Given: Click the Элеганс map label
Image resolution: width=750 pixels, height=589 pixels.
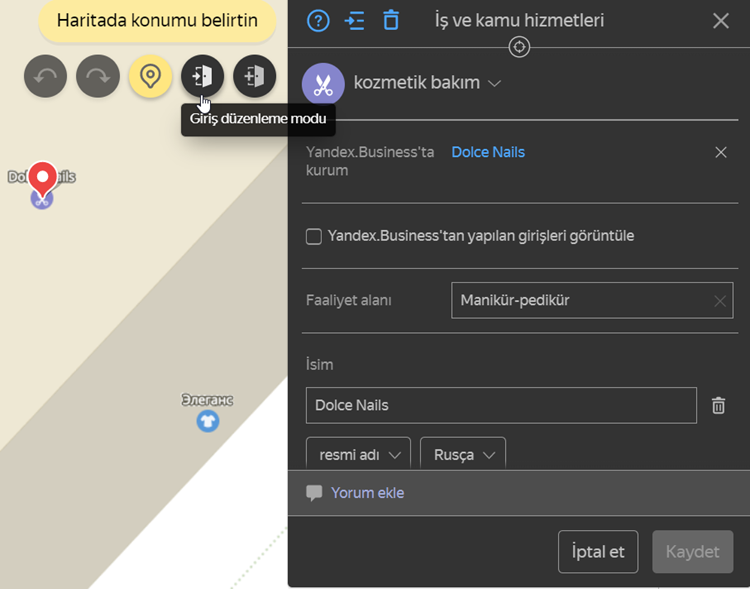Looking at the screenshot, I should click(x=207, y=400).
